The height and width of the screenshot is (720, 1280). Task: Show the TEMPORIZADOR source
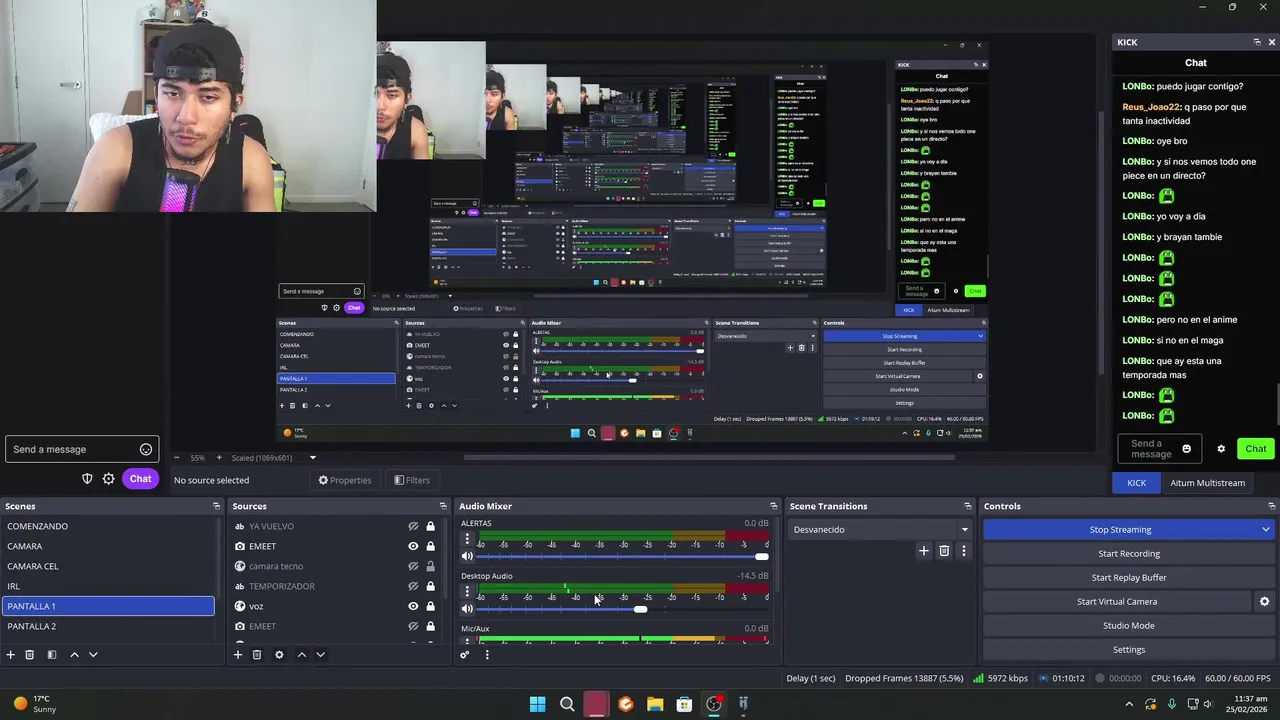(413, 586)
